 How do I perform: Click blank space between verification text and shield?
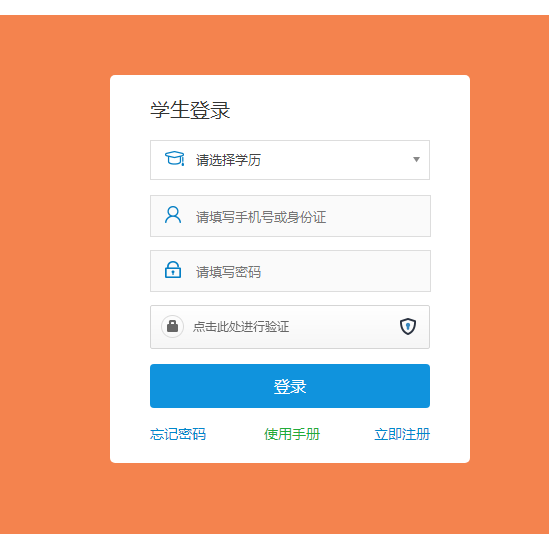pyautogui.click(x=343, y=327)
